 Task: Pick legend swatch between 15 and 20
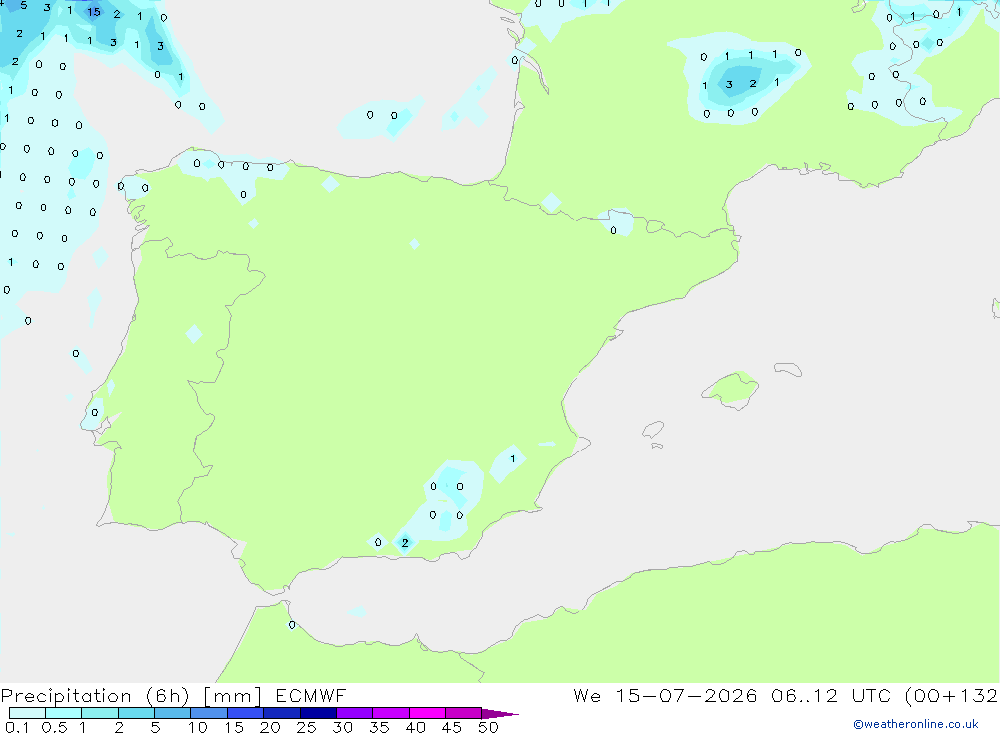[245, 713]
